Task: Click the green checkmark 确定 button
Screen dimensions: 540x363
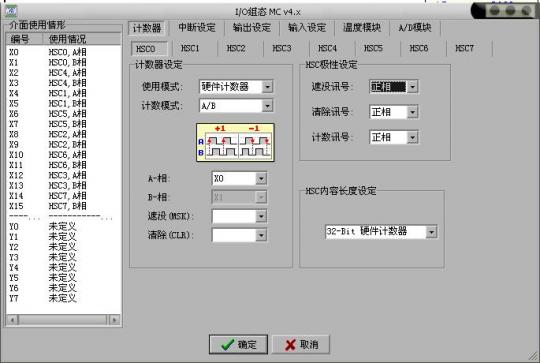Action: (x=238, y=344)
